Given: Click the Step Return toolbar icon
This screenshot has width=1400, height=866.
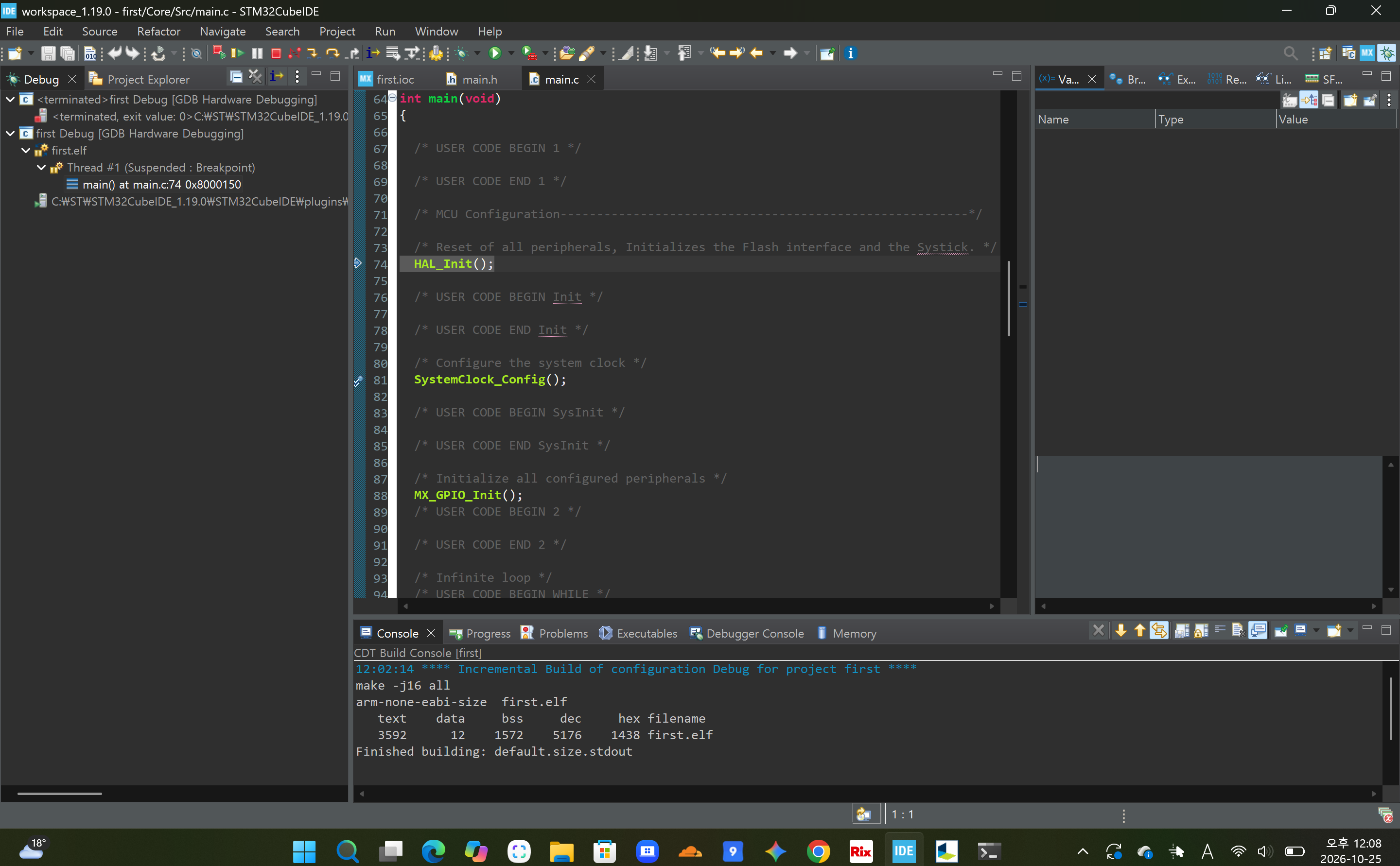Looking at the screenshot, I should pos(353,53).
